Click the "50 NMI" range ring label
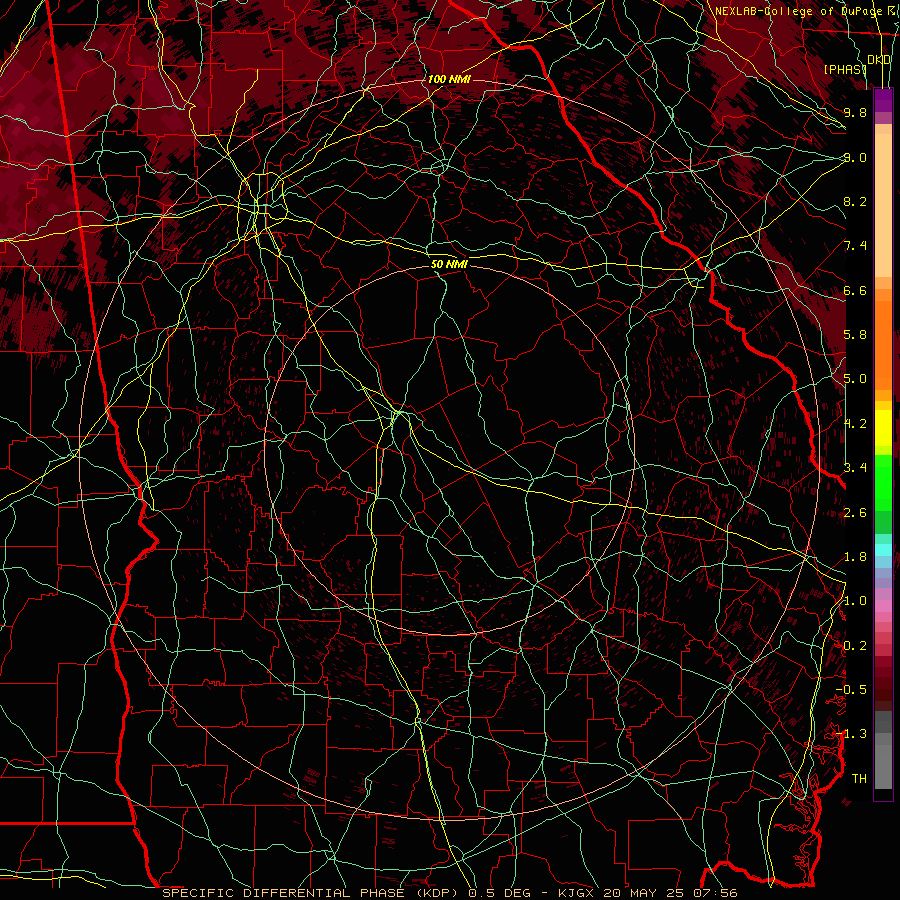900x900 pixels. (x=449, y=264)
